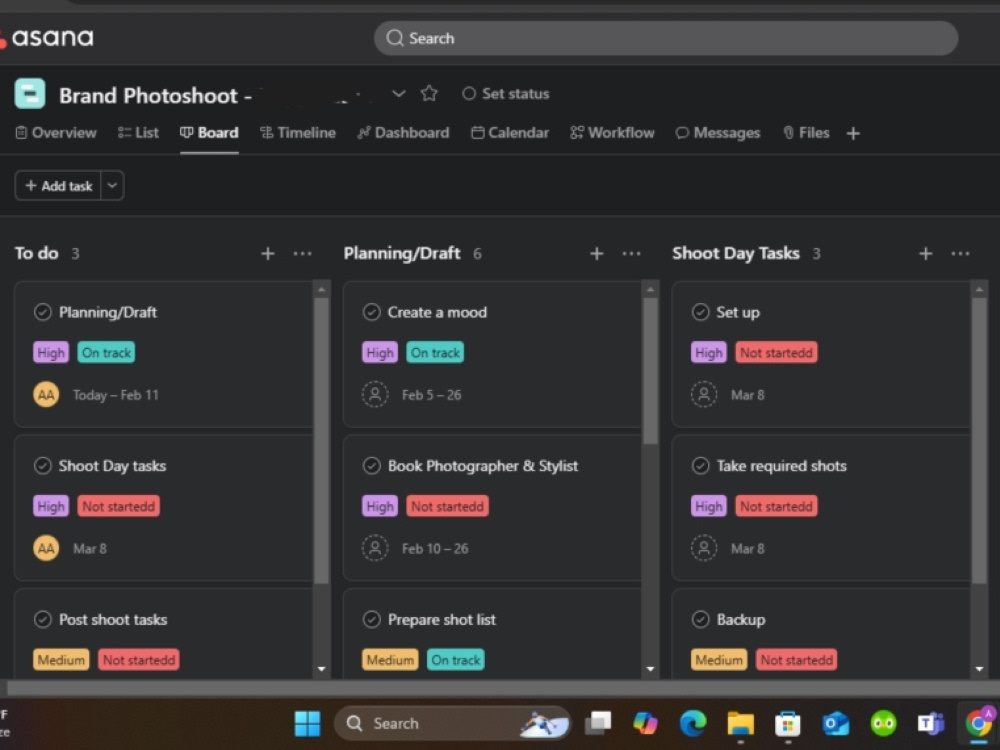Select the Board tab
The image size is (1000, 750).
[x=209, y=133]
